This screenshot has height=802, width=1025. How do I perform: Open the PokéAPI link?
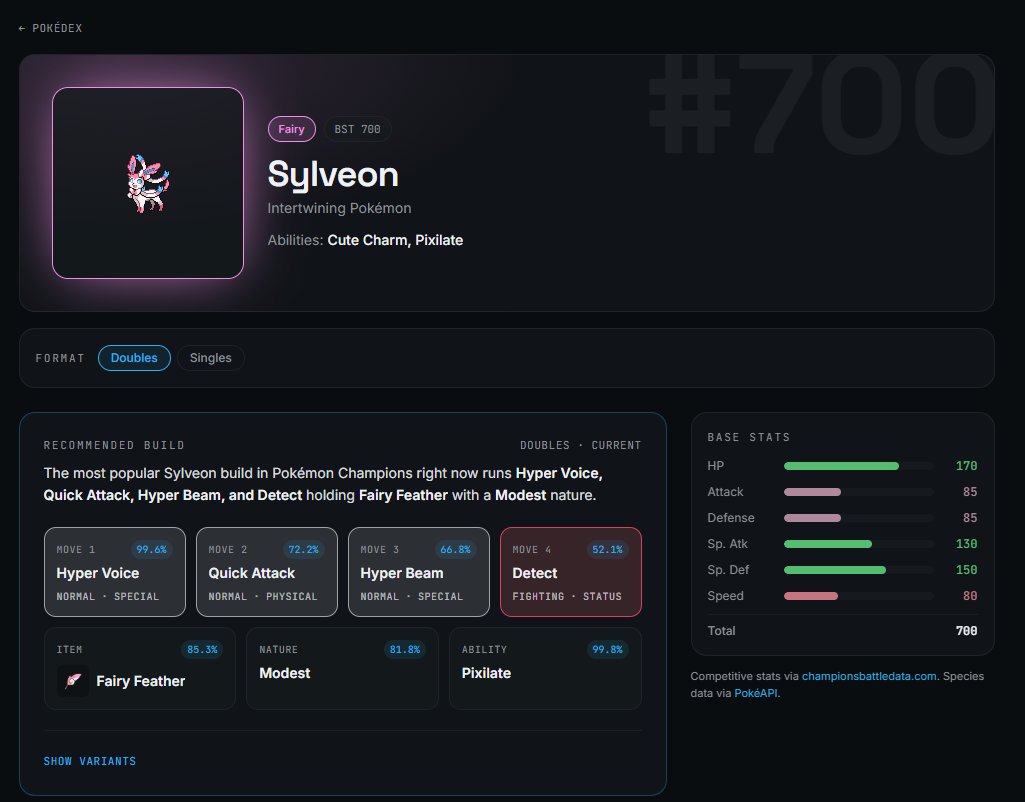756,693
